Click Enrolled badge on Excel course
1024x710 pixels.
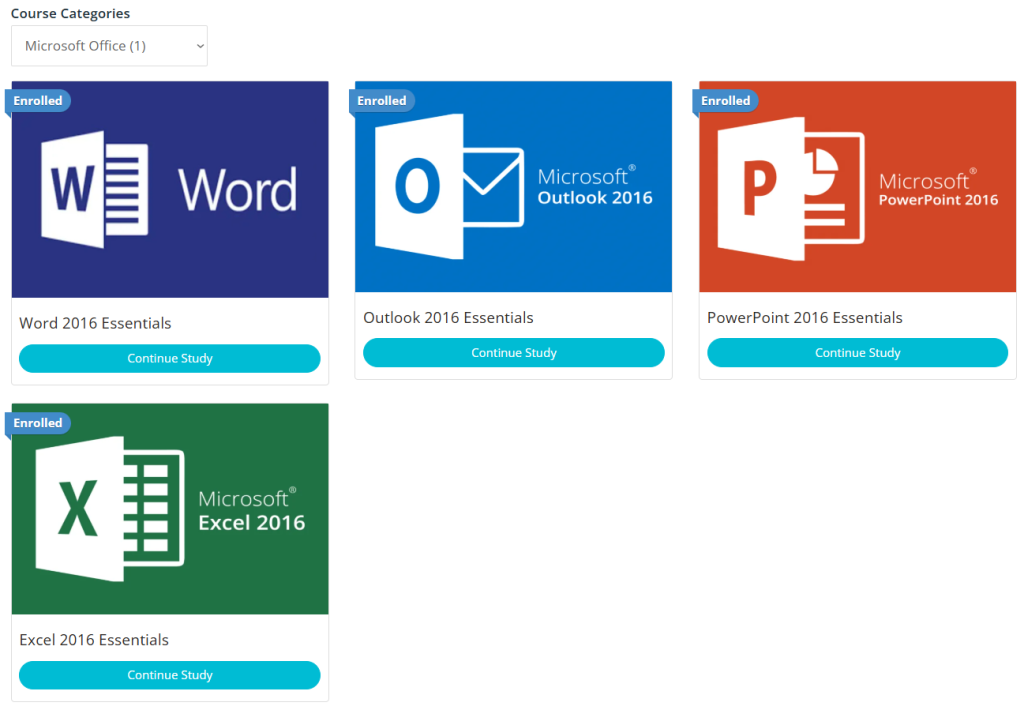coord(38,423)
